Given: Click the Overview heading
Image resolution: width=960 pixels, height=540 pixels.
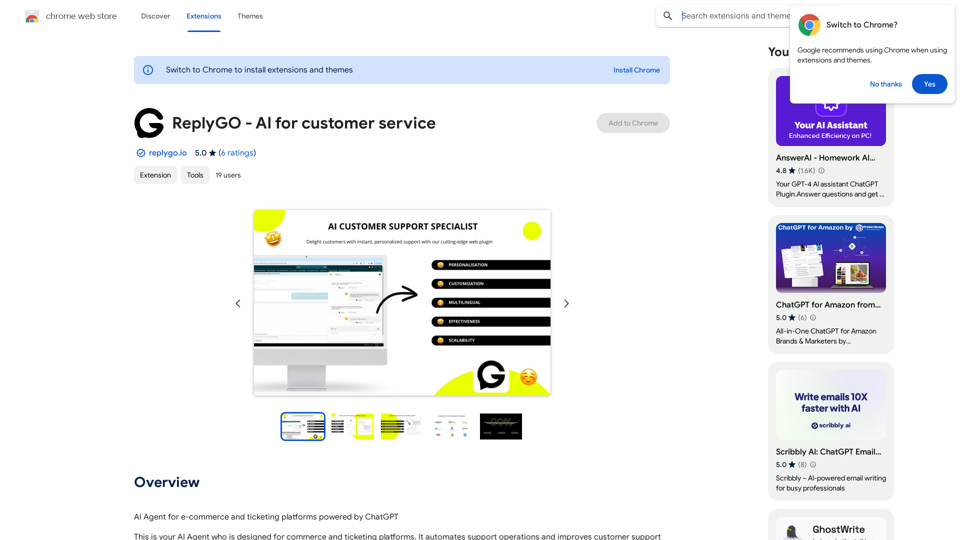Looking at the screenshot, I should 167,482.
